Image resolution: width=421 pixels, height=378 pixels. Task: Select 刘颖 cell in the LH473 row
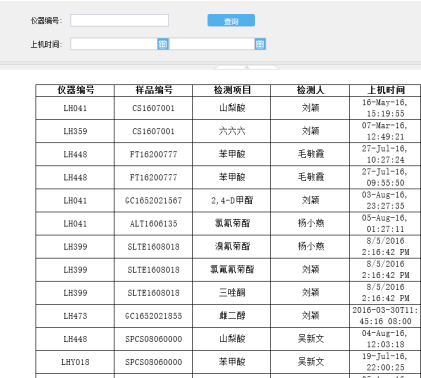(x=310, y=316)
